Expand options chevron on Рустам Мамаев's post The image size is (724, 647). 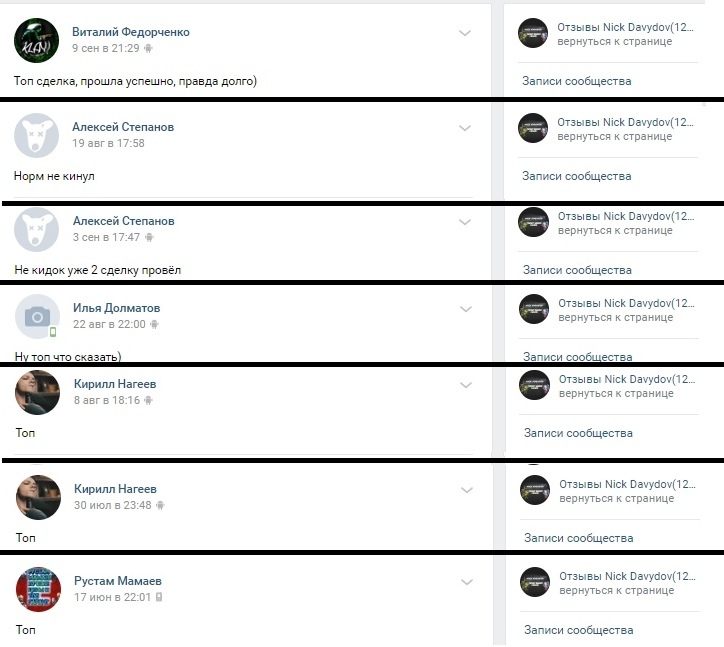[467, 582]
